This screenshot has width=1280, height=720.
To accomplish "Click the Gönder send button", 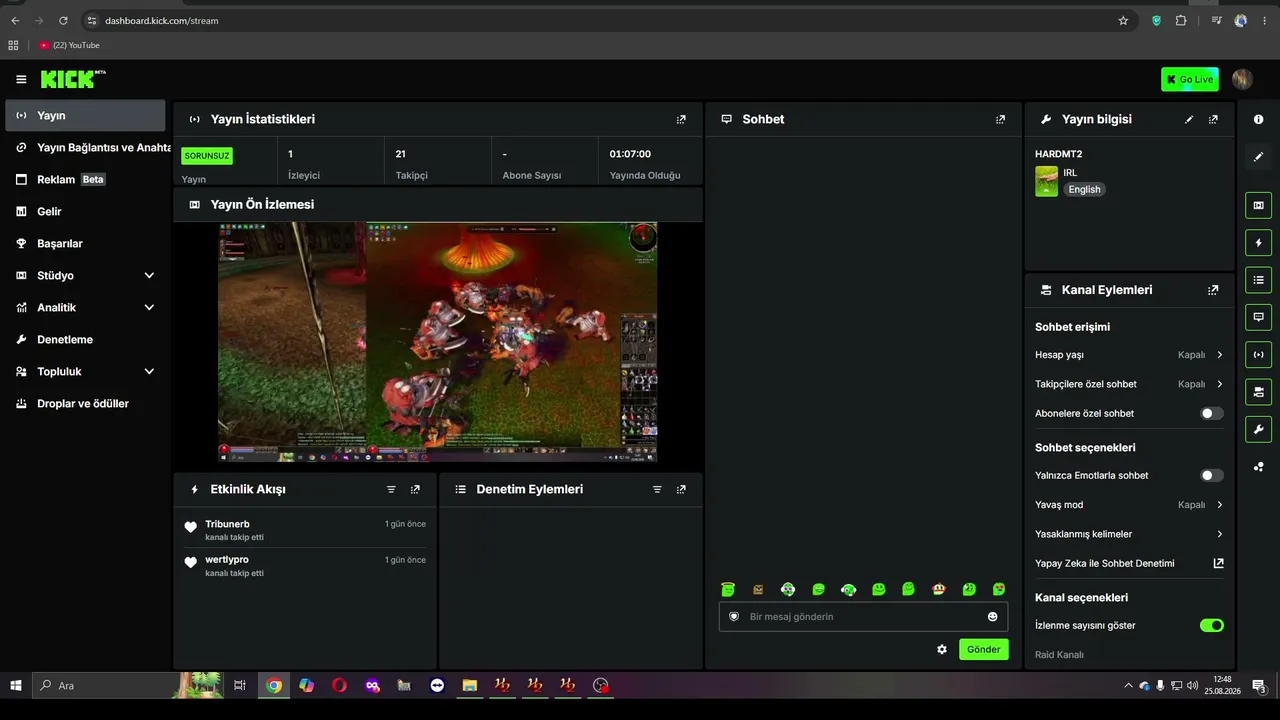I will (983, 649).
